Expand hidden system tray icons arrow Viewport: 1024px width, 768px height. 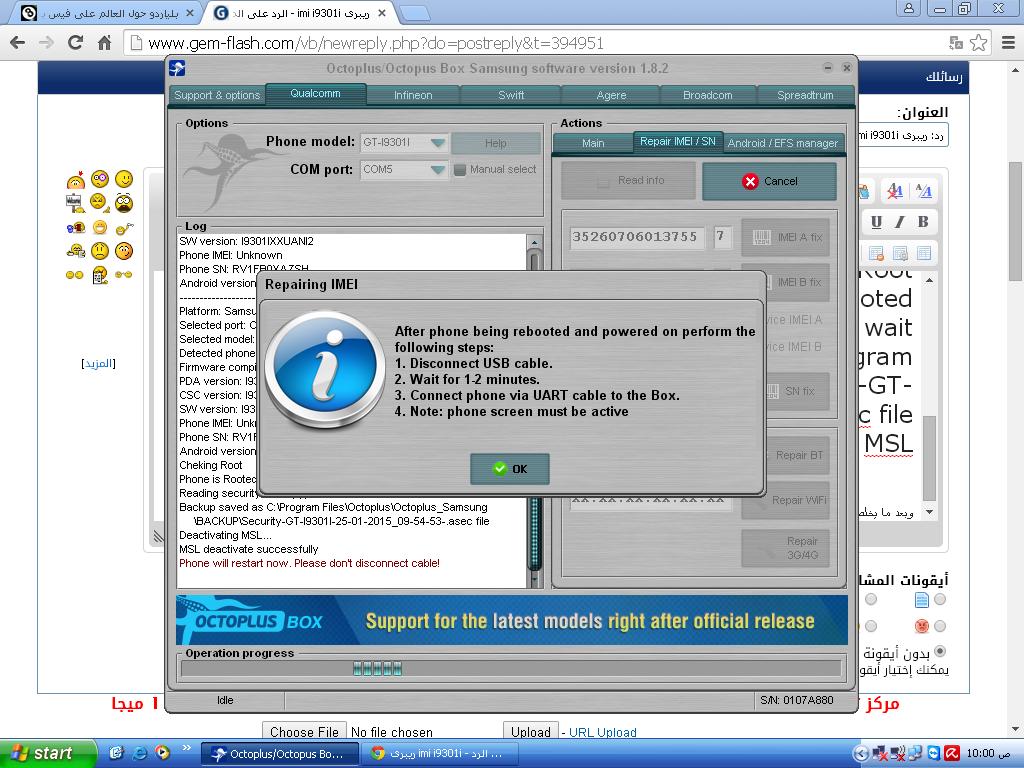point(861,754)
